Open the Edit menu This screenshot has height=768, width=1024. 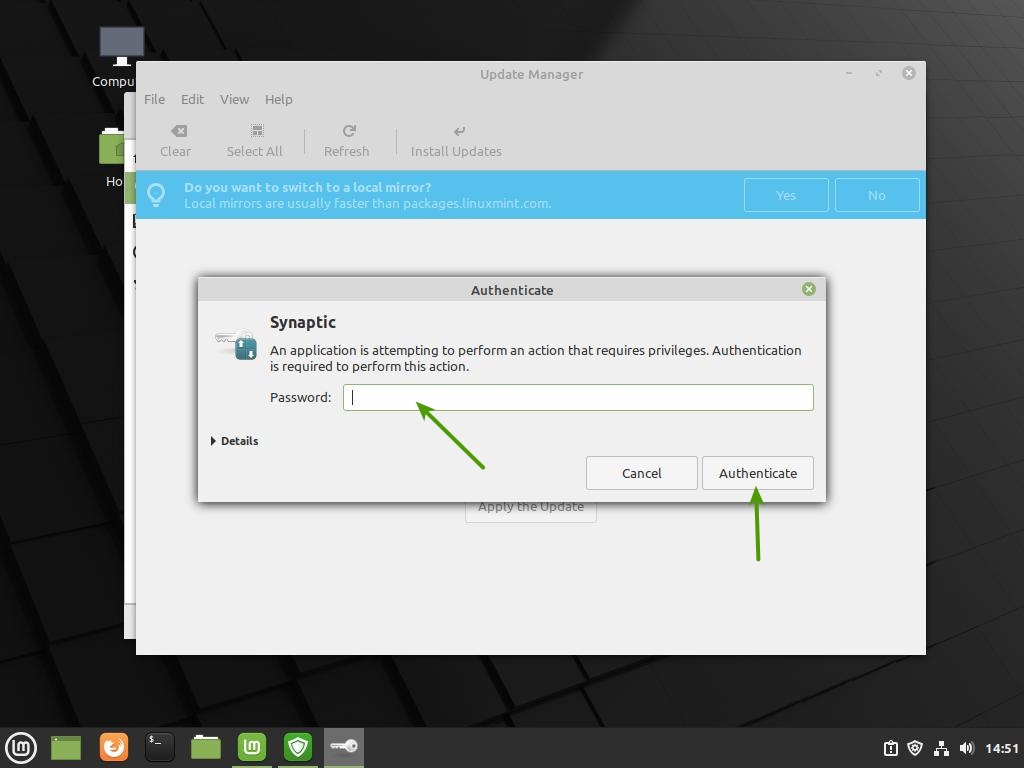pos(192,99)
